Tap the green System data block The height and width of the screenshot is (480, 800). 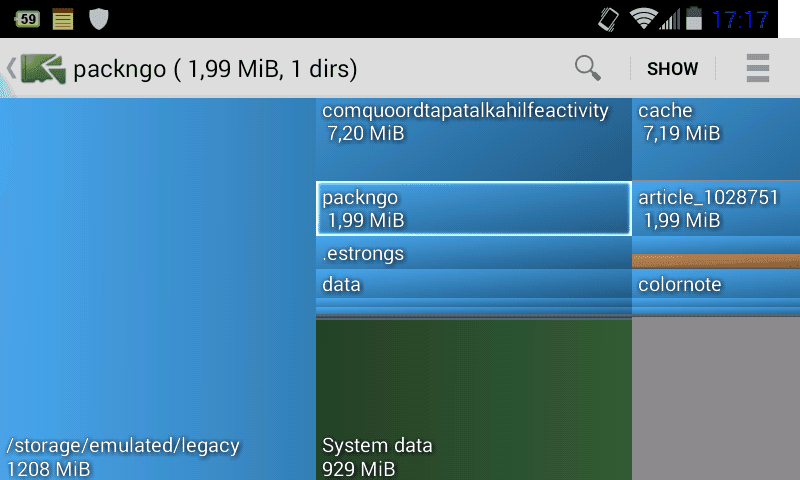[x=473, y=399]
